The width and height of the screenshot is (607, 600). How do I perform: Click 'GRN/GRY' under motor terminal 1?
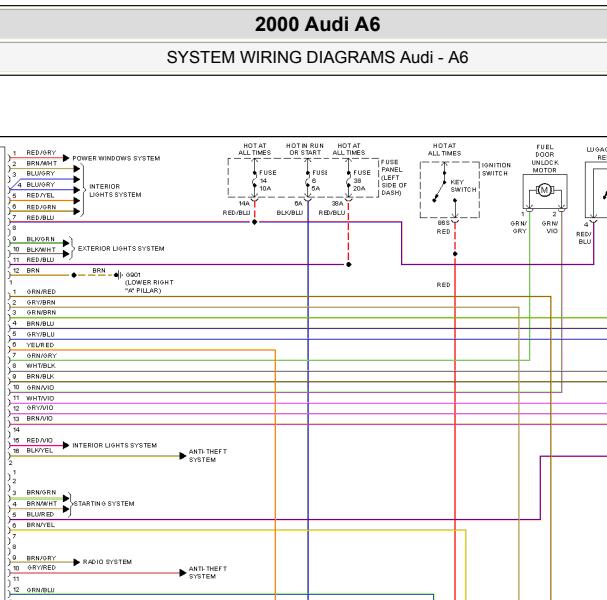pos(519,227)
